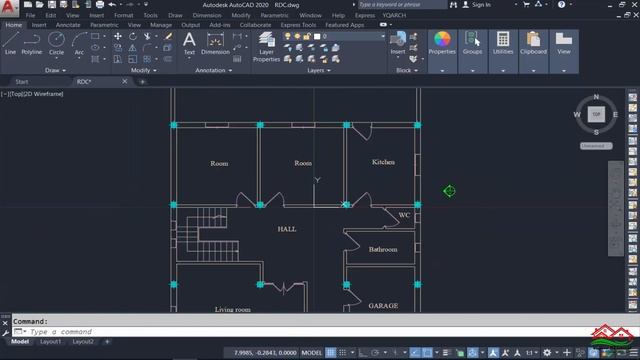Click the customization hamburger icon in status bar
The image size is (640, 360).
[633, 353]
